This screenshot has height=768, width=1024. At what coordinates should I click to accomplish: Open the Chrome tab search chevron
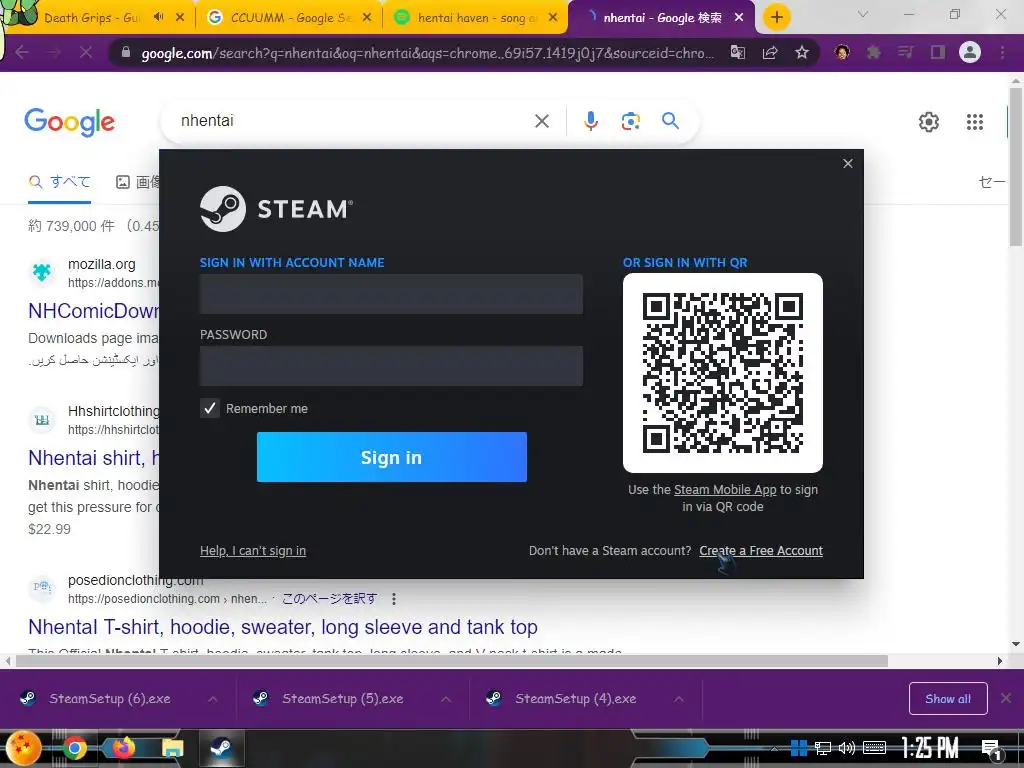863,14
